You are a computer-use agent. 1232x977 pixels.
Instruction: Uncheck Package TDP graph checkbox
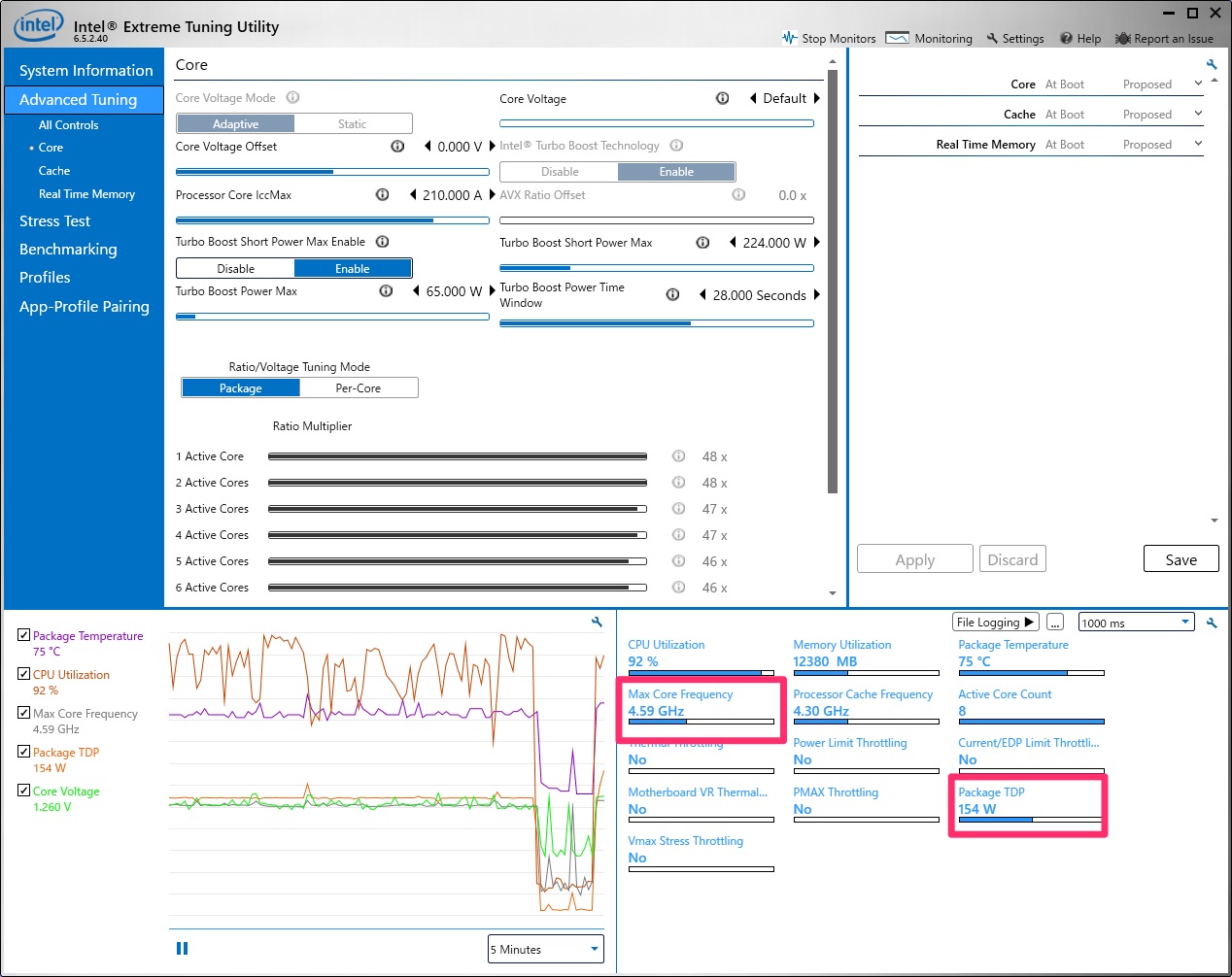tap(23, 752)
